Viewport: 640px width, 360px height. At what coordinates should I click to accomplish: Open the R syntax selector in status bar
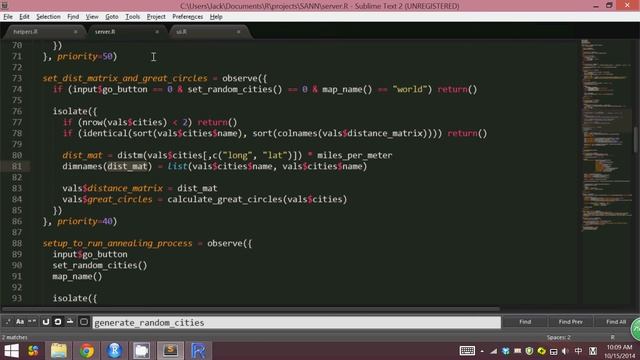click(x=612, y=337)
